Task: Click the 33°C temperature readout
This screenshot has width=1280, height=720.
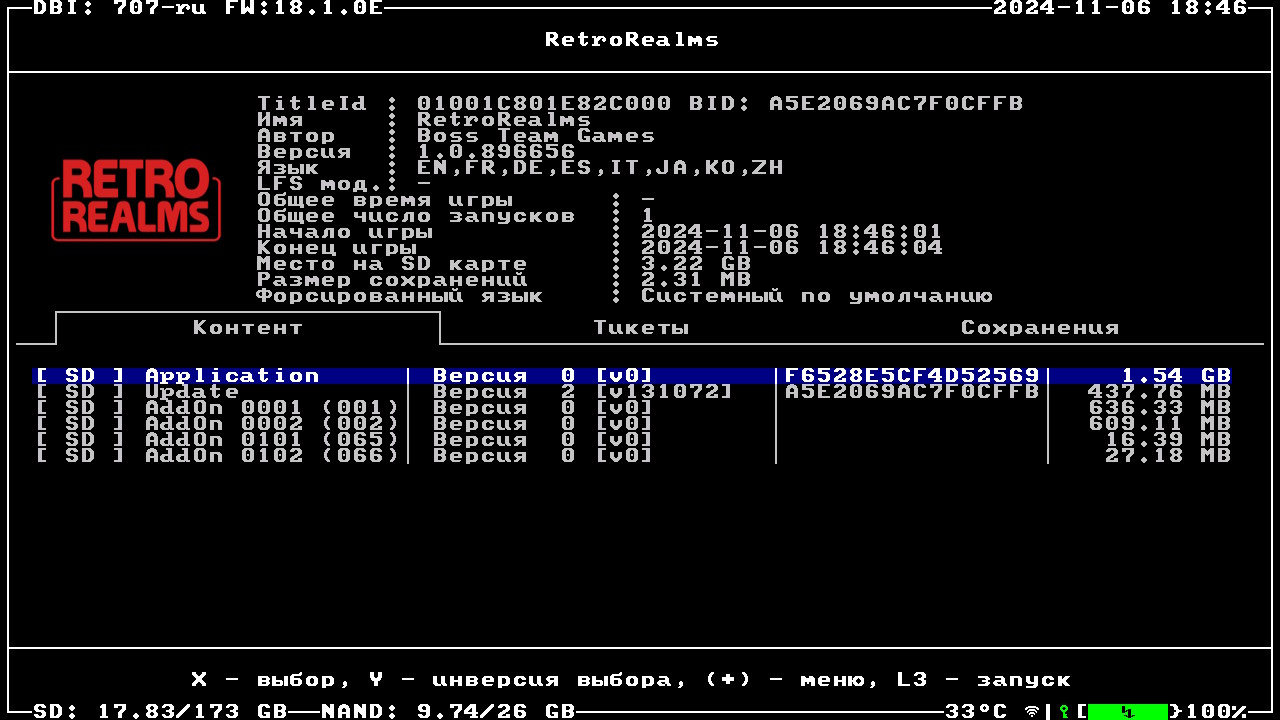Action: point(977,711)
